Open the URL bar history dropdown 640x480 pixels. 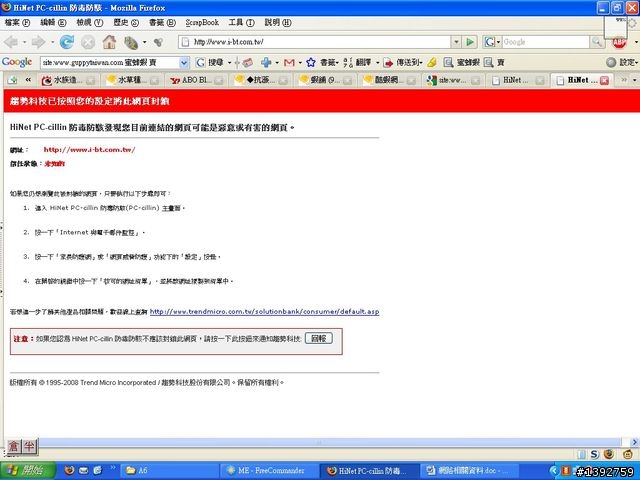[456, 42]
